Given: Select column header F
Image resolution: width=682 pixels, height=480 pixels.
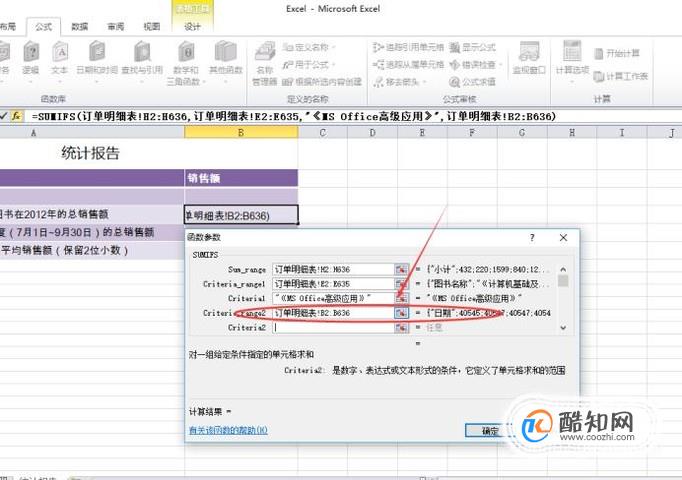Looking at the screenshot, I should (472, 133).
